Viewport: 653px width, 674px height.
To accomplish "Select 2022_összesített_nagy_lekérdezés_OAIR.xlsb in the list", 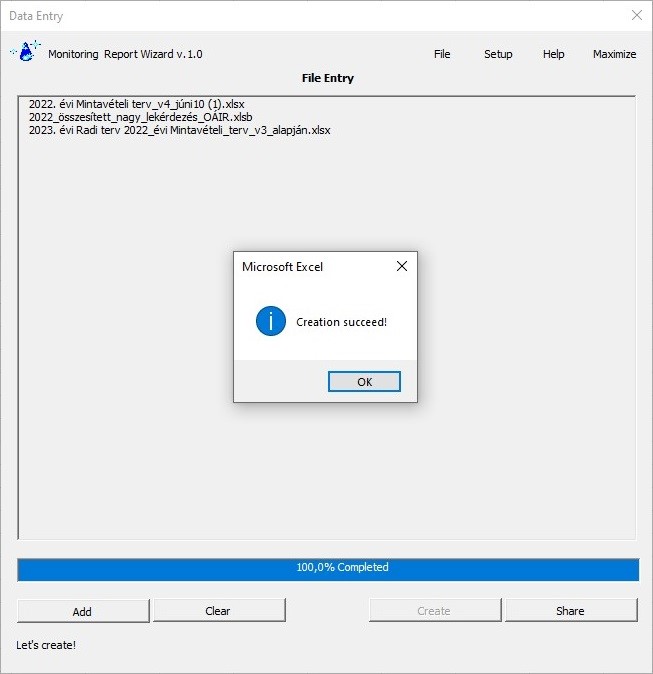I will 141,117.
